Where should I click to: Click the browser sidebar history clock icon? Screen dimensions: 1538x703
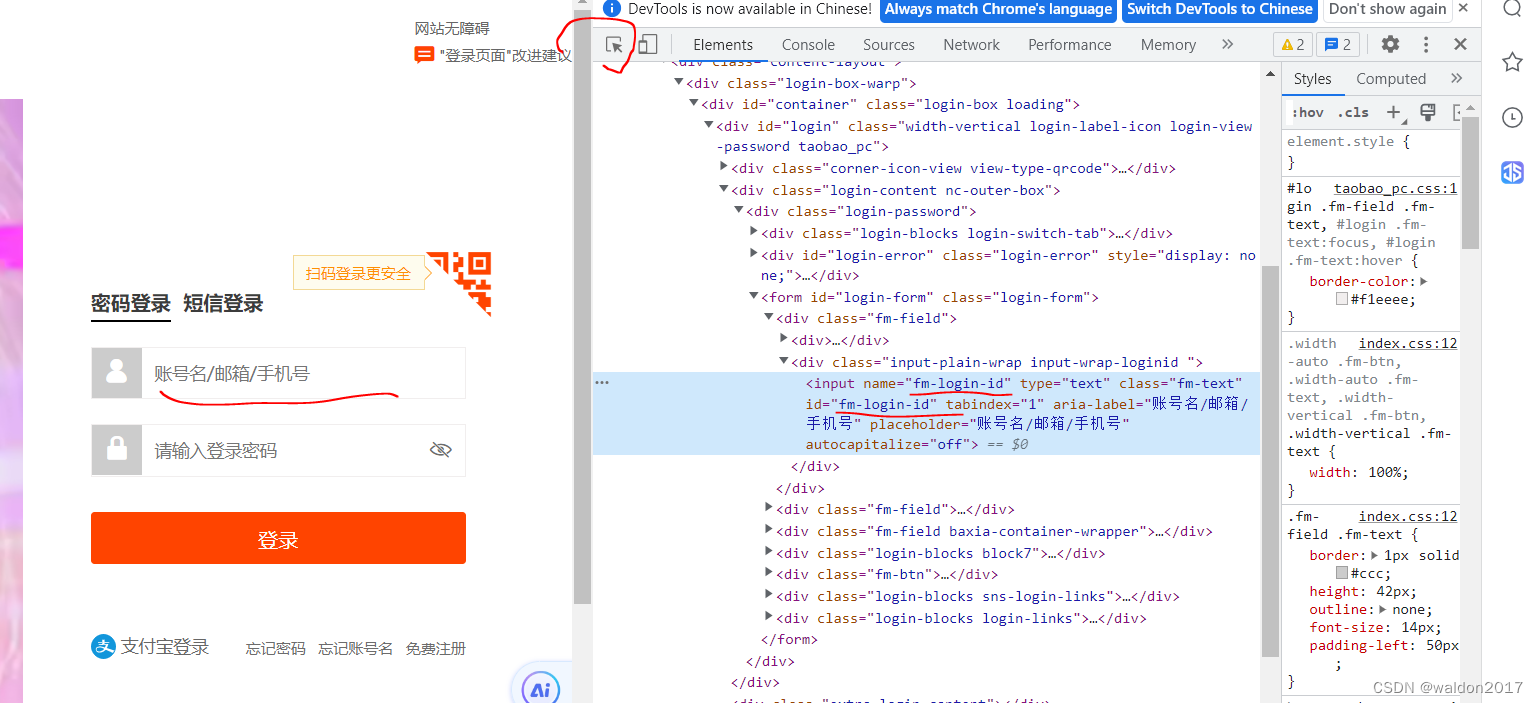click(x=1512, y=117)
